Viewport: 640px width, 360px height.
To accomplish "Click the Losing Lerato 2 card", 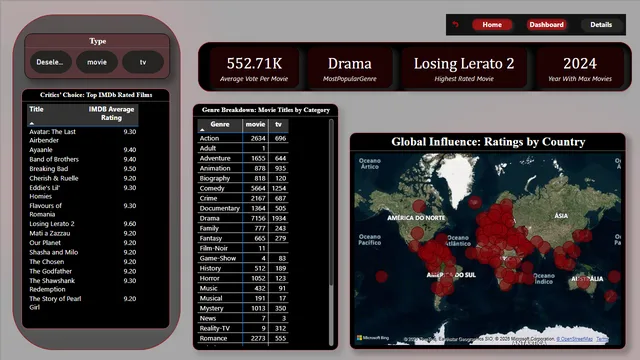I will pyautogui.click(x=464, y=68).
